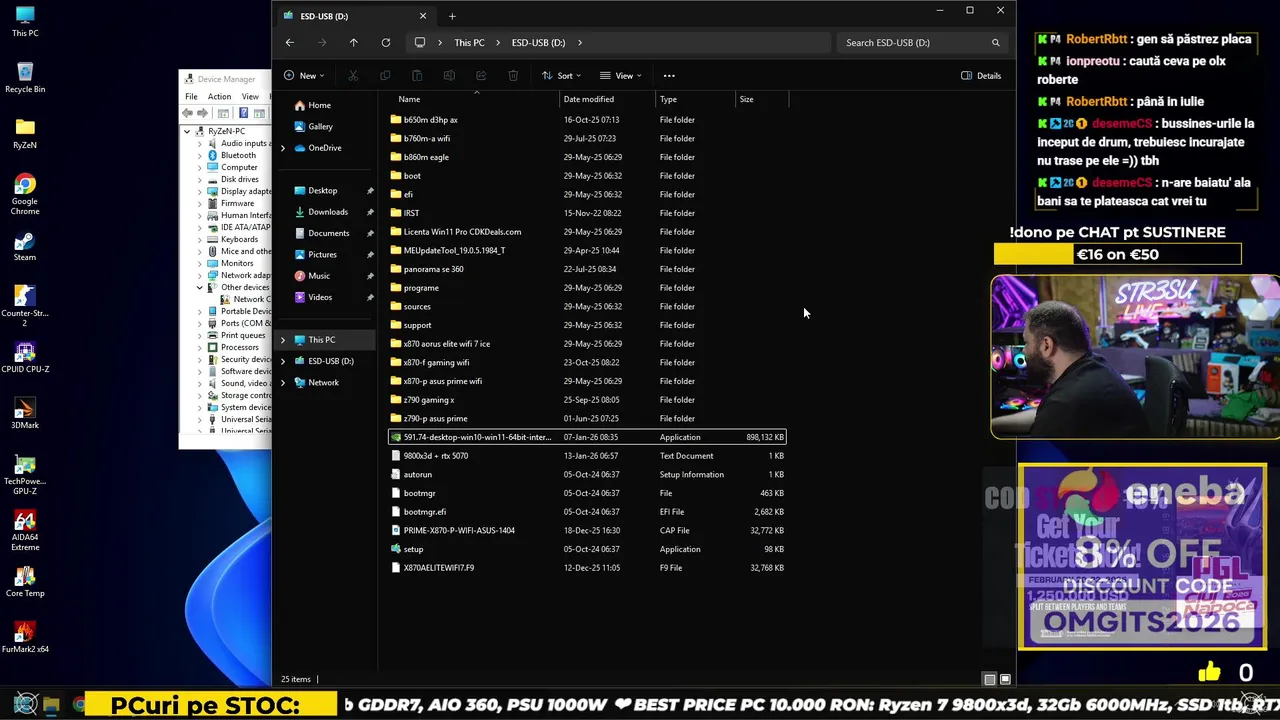Image resolution: width=1280 pixels, height=720 pixels.
Task: Select the b650m d3hp ax folder
Action: [x=430, y=120]
